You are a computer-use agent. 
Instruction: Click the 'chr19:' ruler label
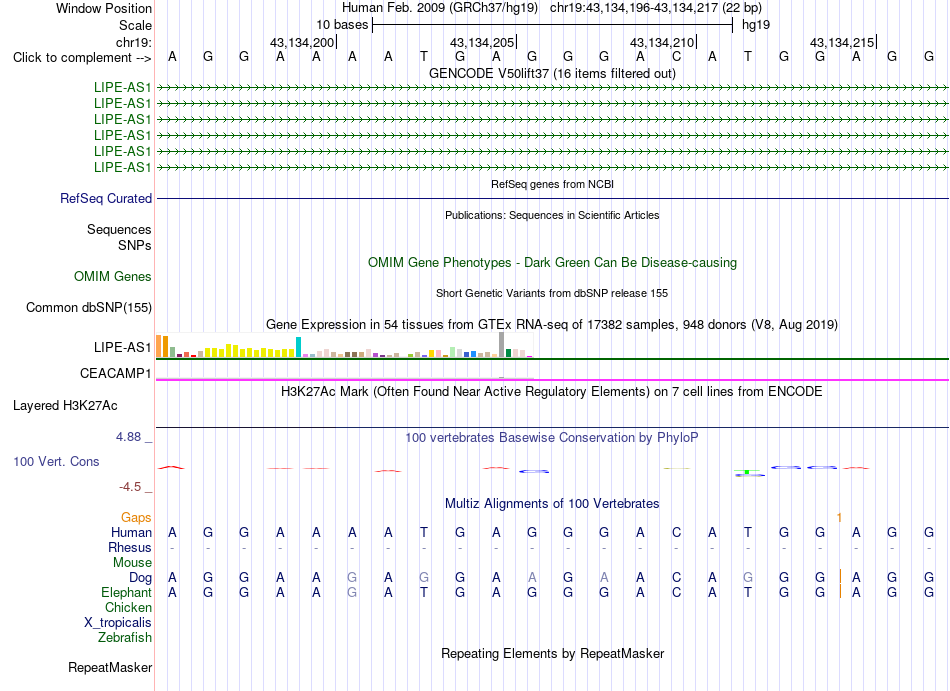point(133,42)
